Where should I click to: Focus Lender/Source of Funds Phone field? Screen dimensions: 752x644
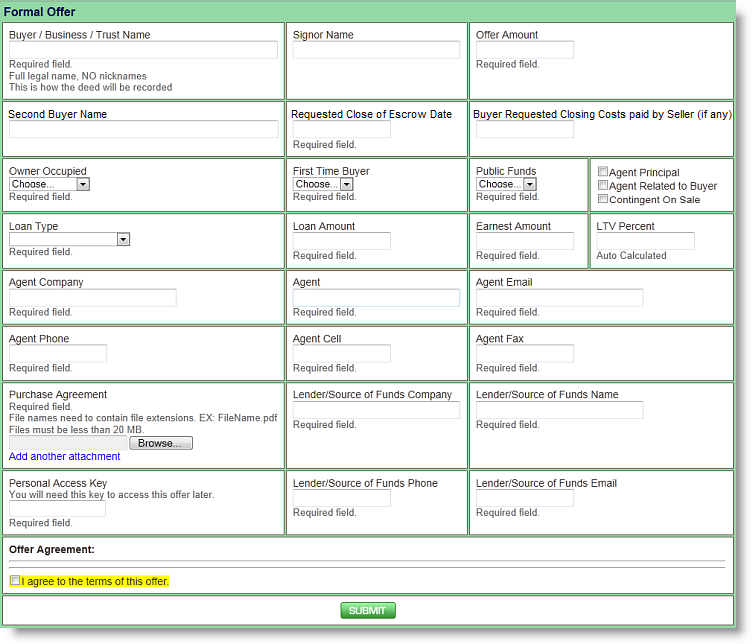coord(341,498)
